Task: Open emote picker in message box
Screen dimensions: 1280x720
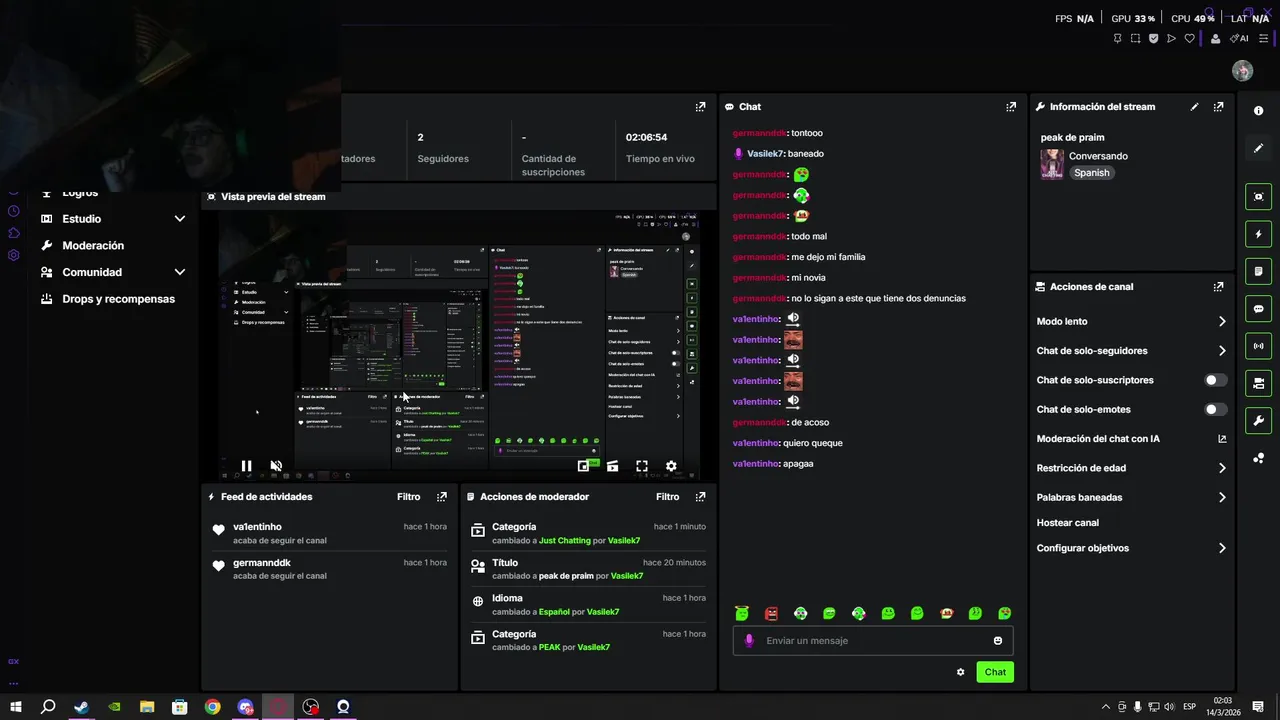Action: tap(998, 641)
